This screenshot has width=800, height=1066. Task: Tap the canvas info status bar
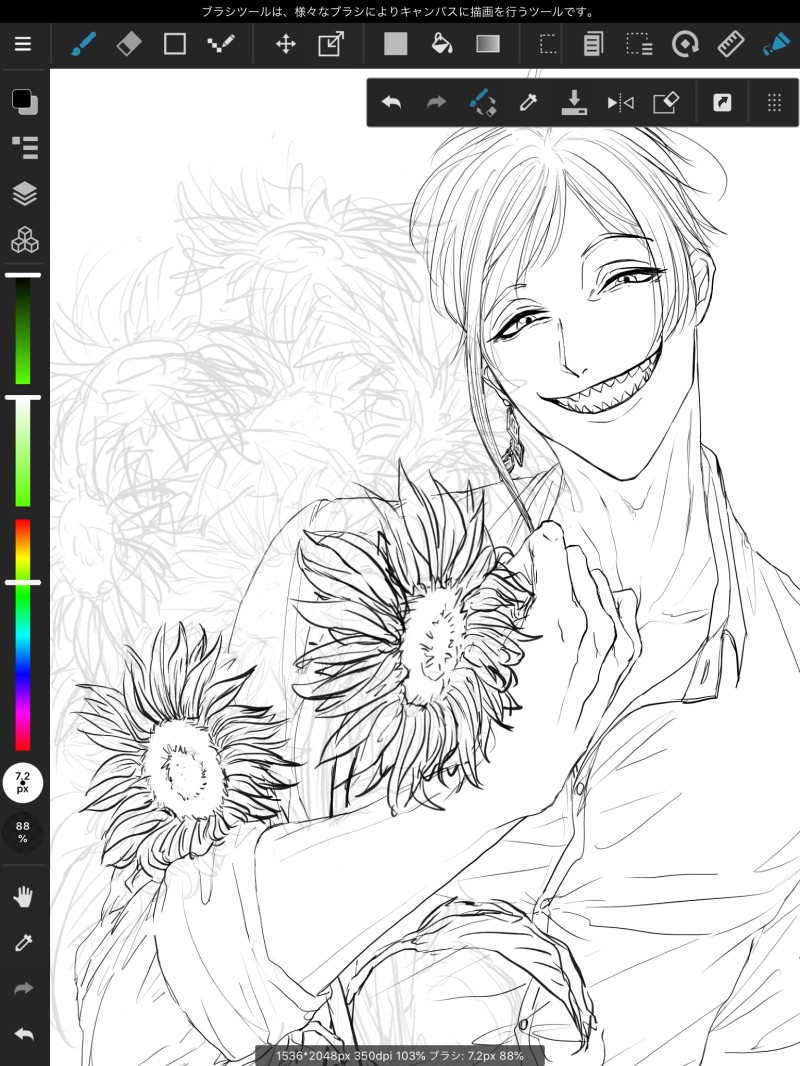400,1056
